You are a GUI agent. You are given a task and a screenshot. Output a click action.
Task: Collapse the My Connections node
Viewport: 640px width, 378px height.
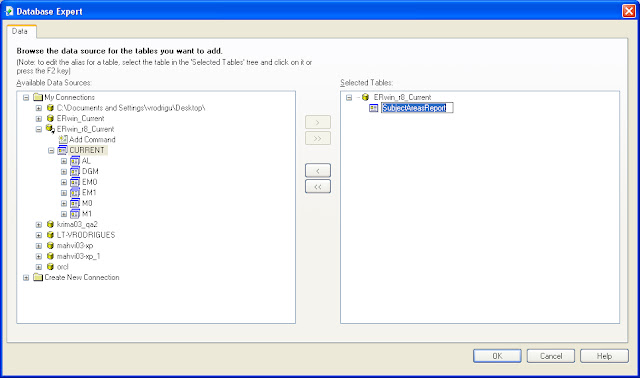[x=26, y=98]
